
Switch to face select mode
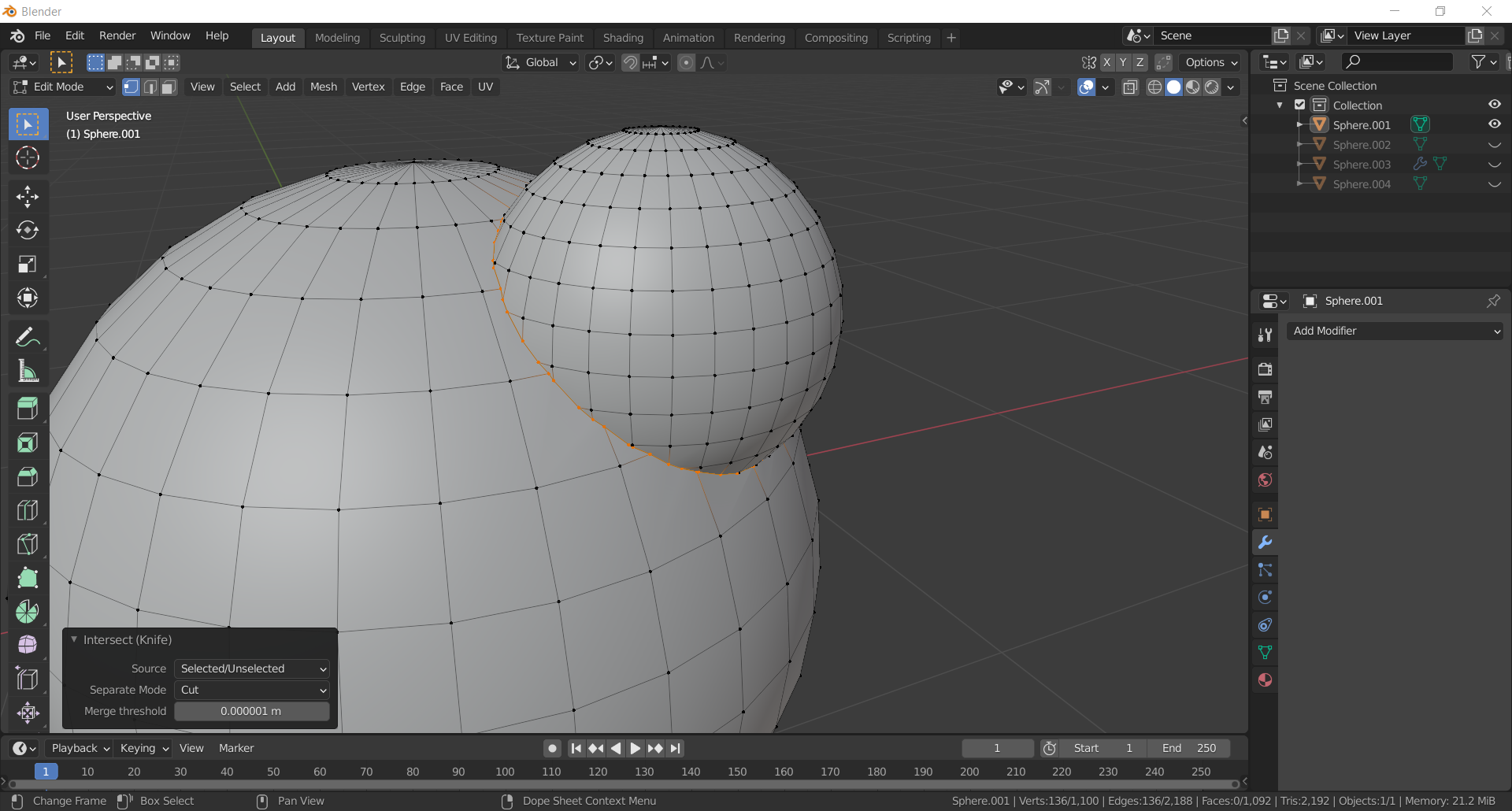coord(169,87)
